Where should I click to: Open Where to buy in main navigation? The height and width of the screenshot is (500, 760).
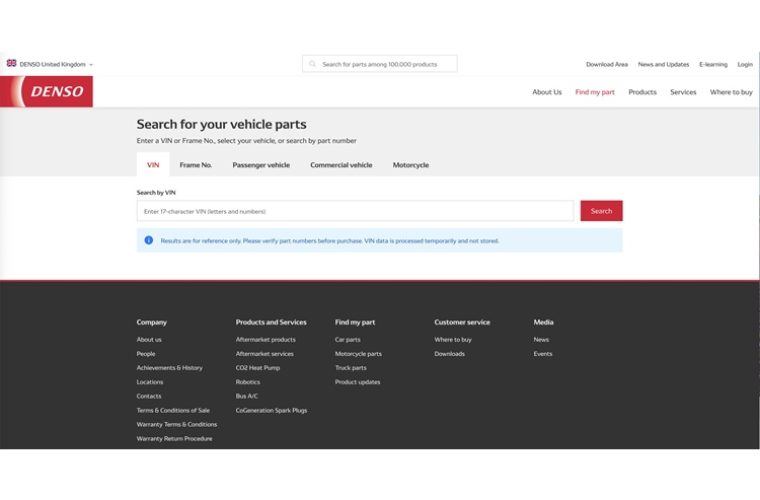click(x=731, y=92)
